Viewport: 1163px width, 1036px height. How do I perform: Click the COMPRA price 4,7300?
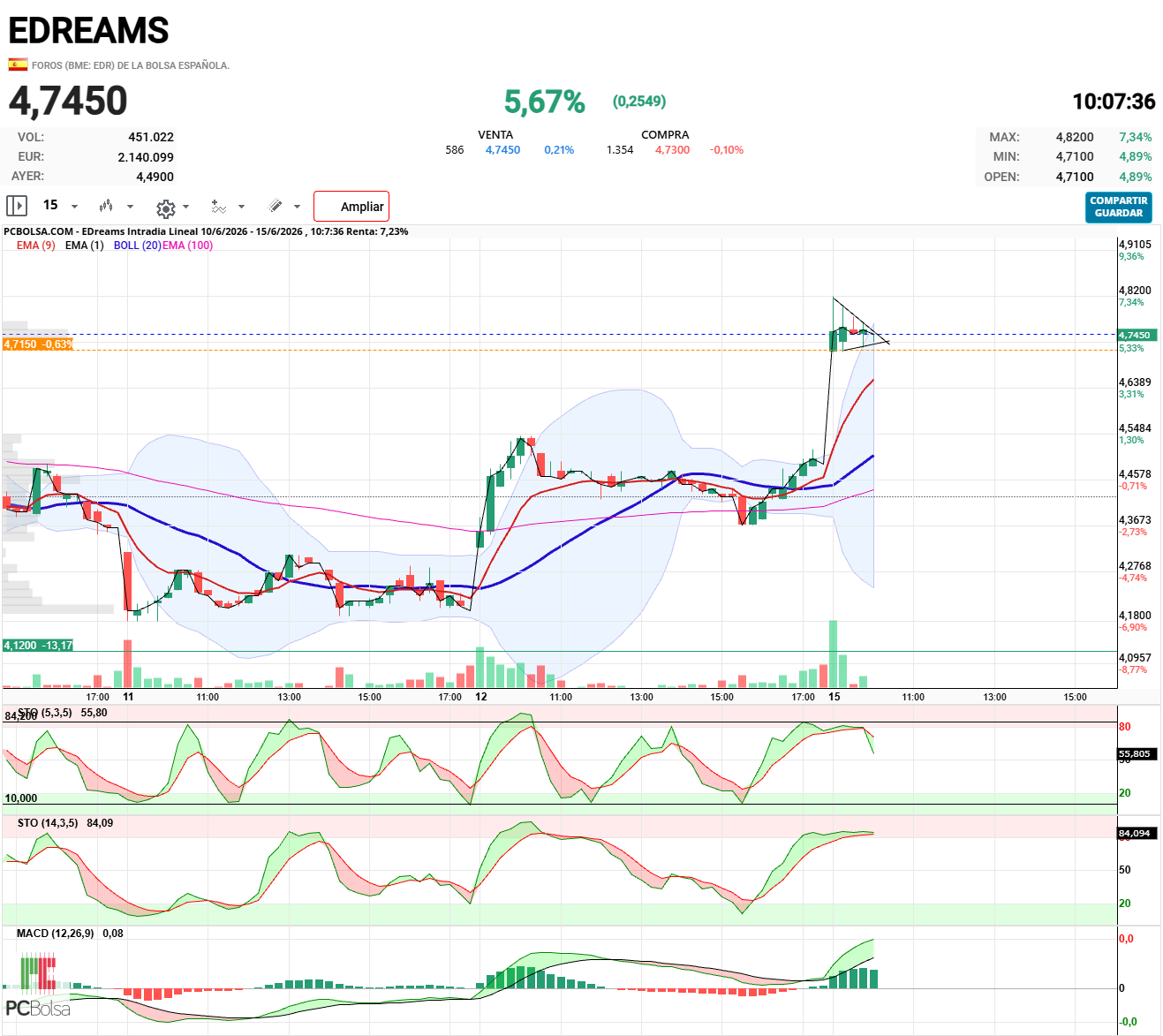[x=672, y=150]
